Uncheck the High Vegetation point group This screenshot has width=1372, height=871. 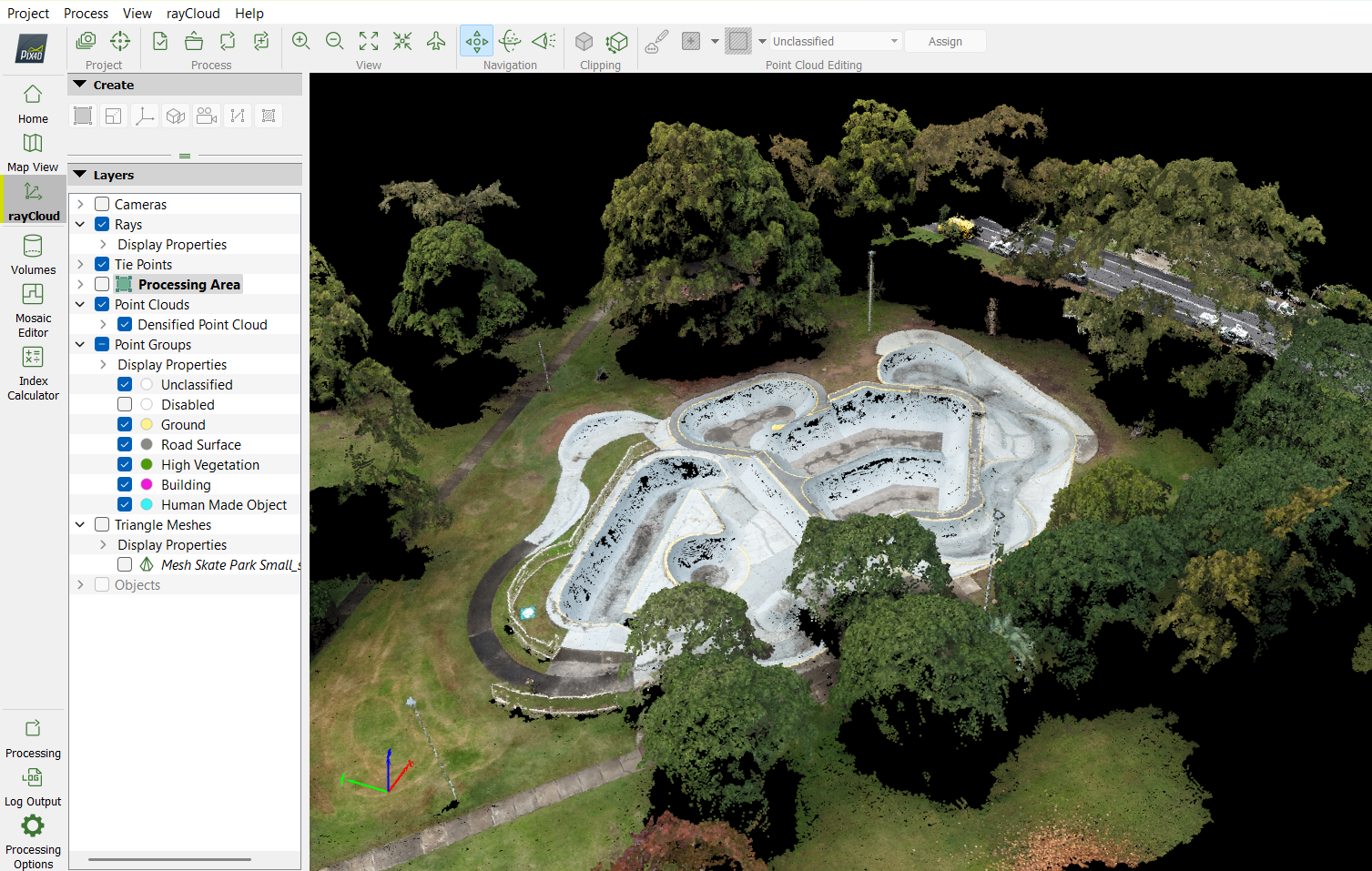point(125,465)
